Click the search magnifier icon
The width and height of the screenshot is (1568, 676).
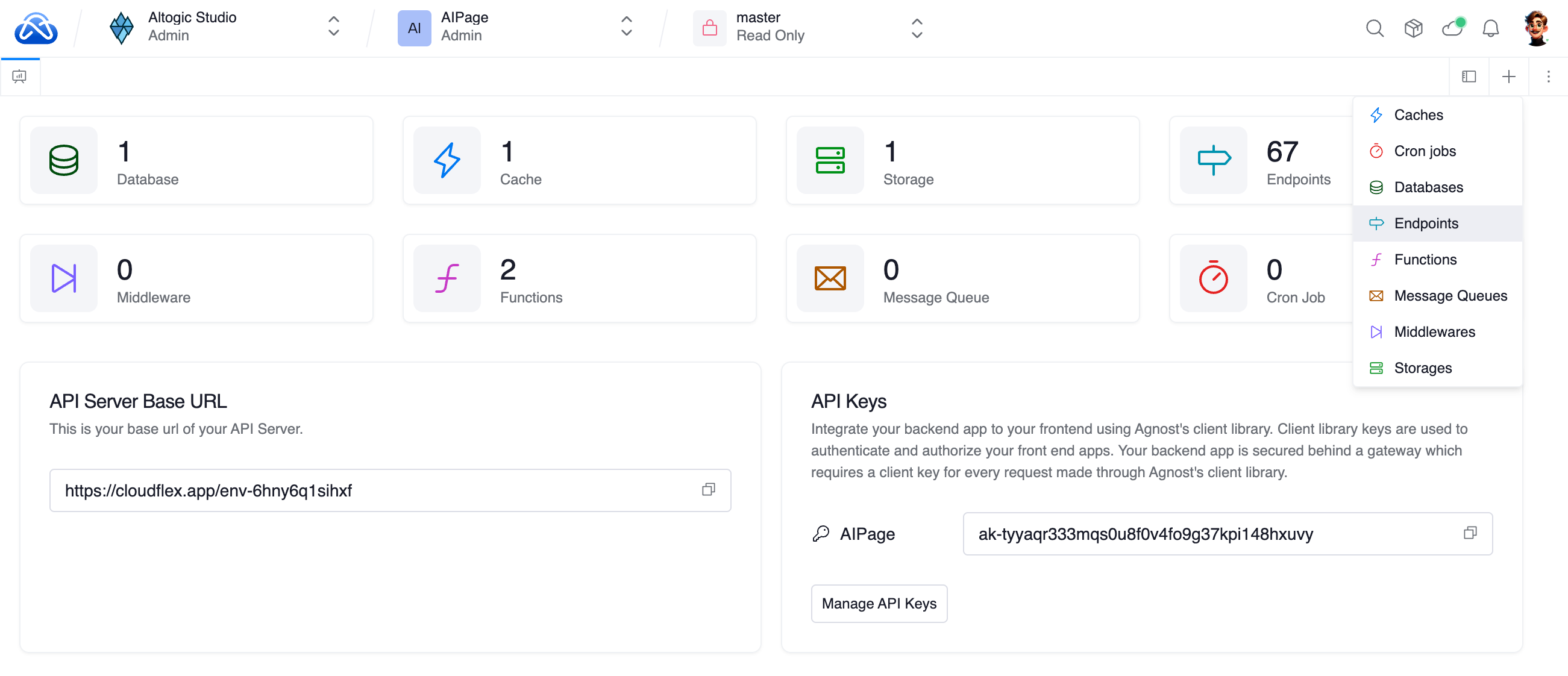click(x=1375, y=28)
